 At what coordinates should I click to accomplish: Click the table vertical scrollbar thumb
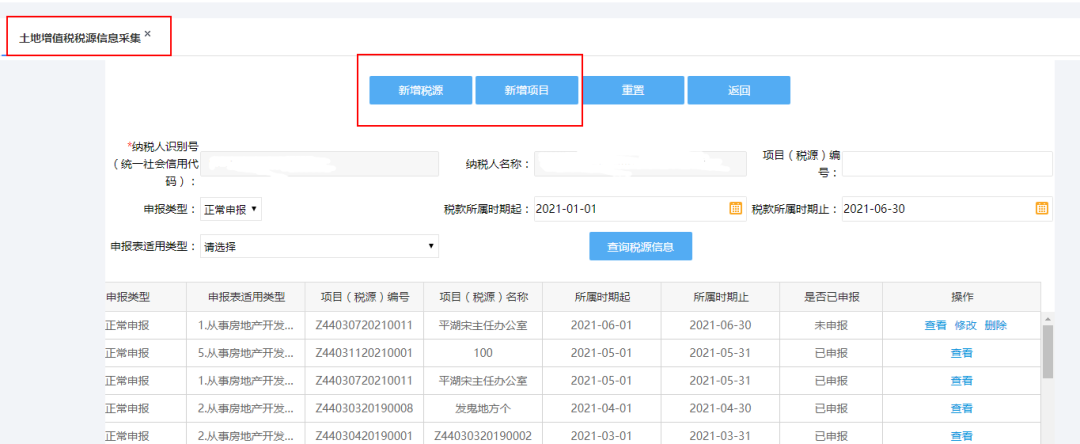click(x=1048, y=352)
